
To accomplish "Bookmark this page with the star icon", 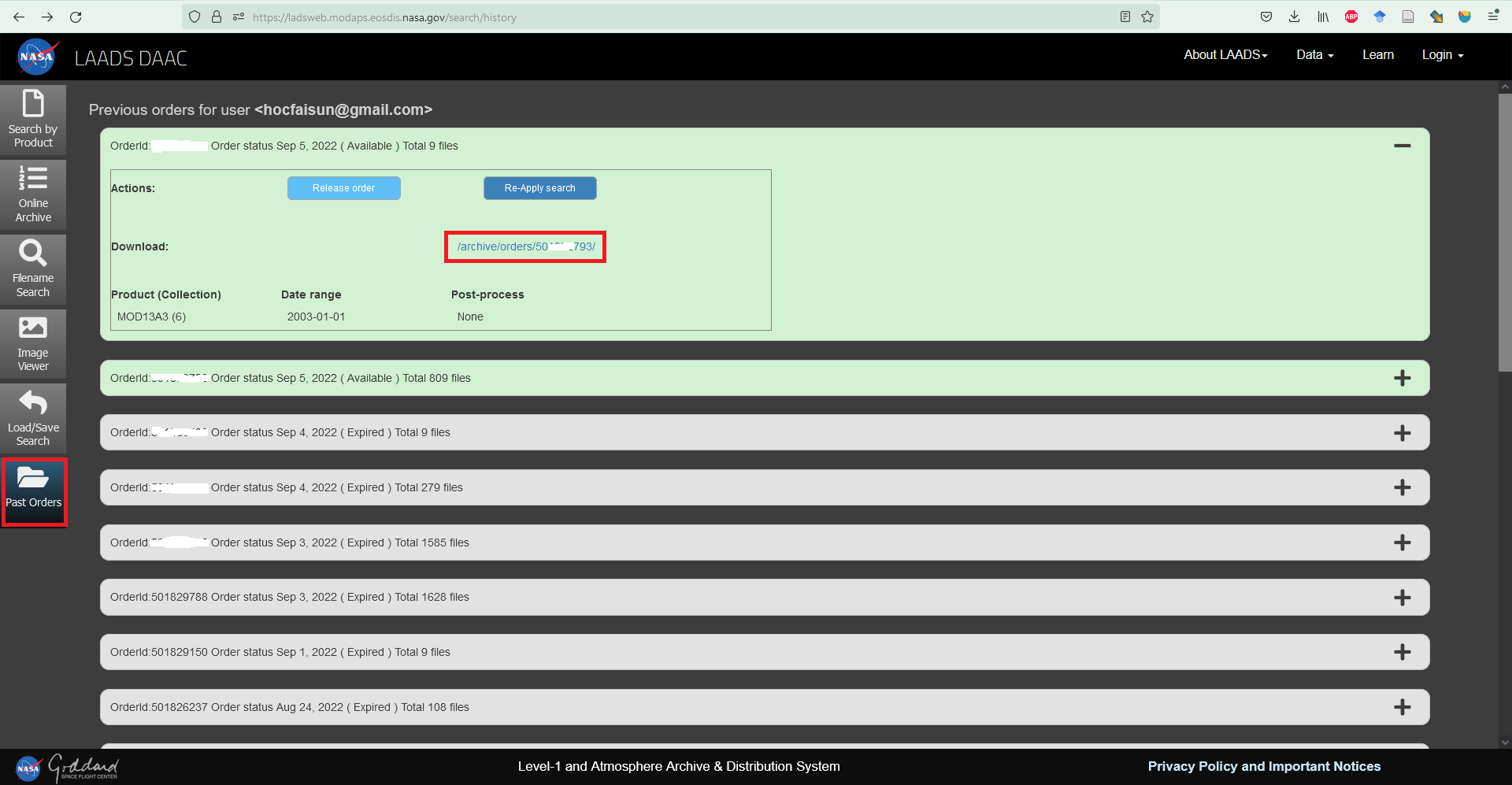I will click(x=1147, y=17).
